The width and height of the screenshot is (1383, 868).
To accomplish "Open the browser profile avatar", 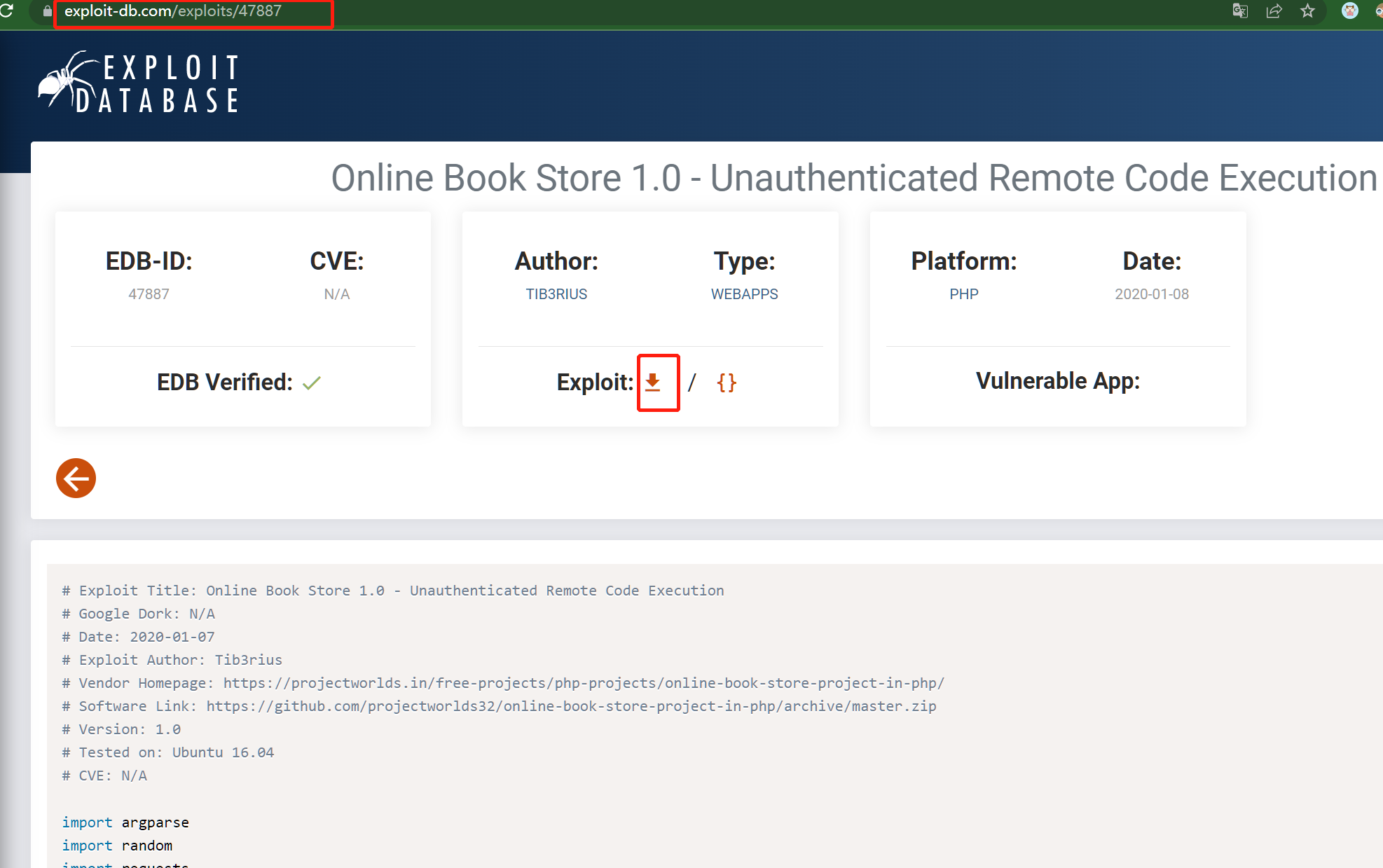I will click(1349, 11).
